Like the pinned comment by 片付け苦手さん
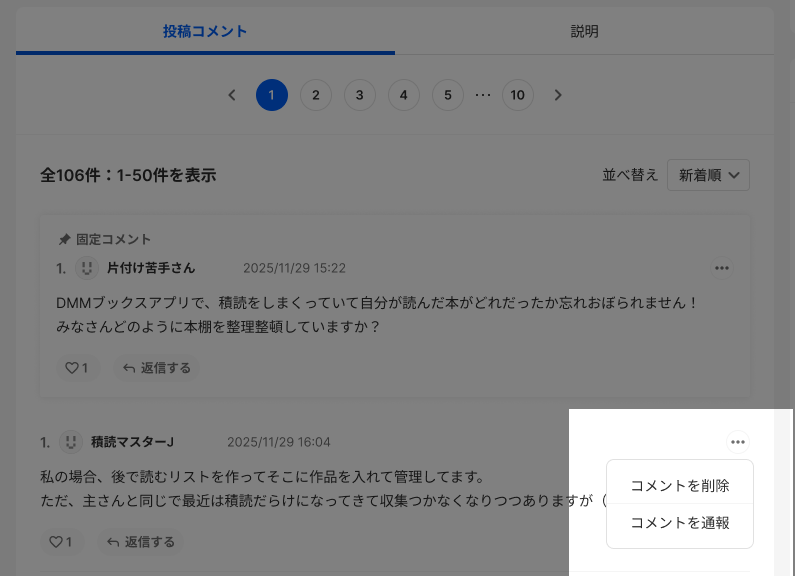 point(76,368)
